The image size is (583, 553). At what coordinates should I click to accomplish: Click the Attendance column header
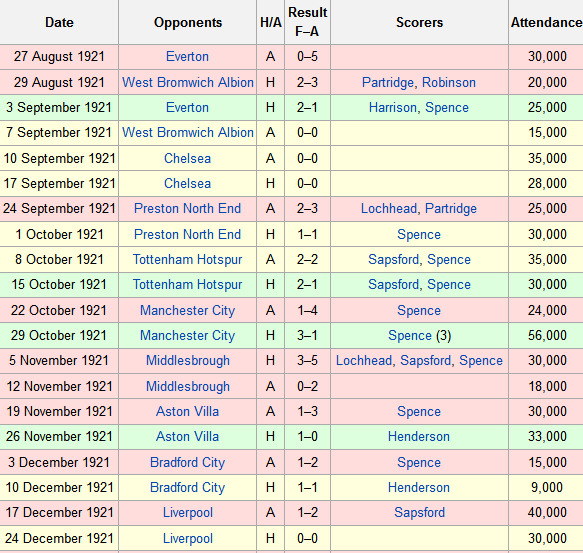(546, 22)
